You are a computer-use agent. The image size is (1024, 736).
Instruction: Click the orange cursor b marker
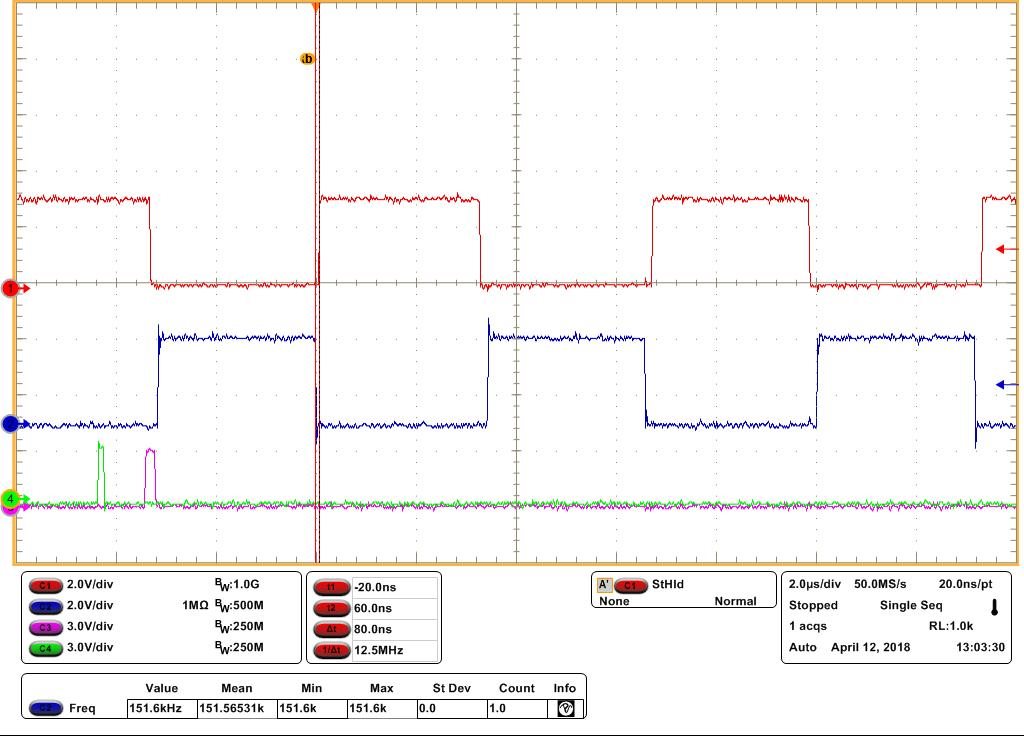[x=307, y=59]
